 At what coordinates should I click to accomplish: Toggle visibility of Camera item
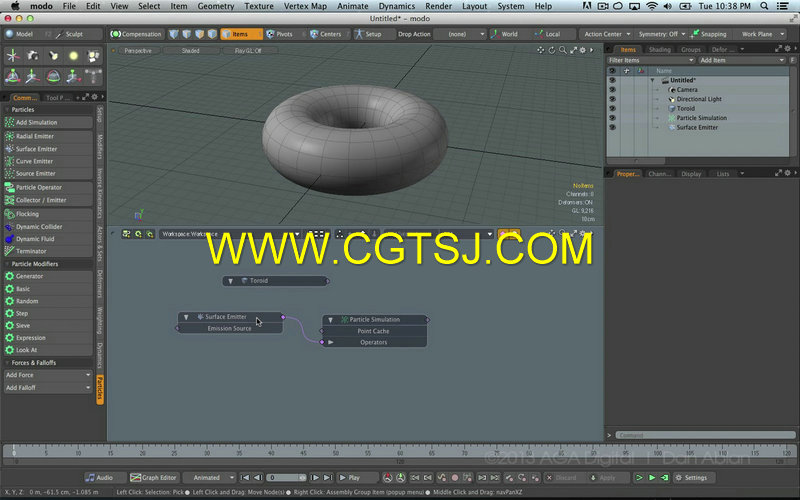point(612,90)
